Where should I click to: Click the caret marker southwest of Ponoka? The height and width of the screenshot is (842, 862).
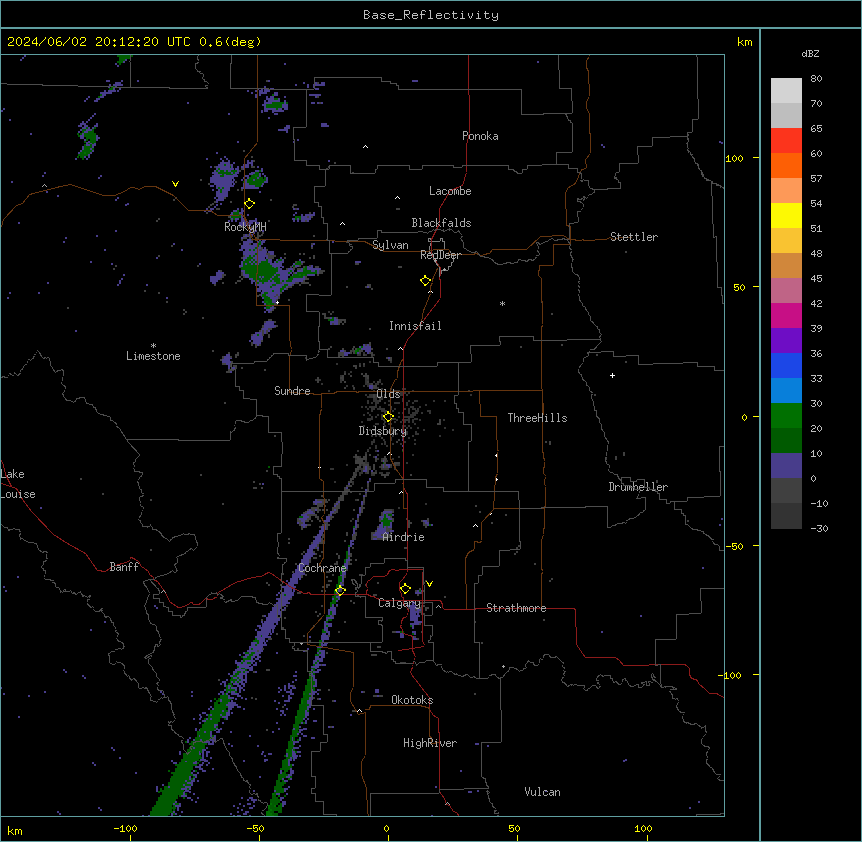tap(366, 147)
